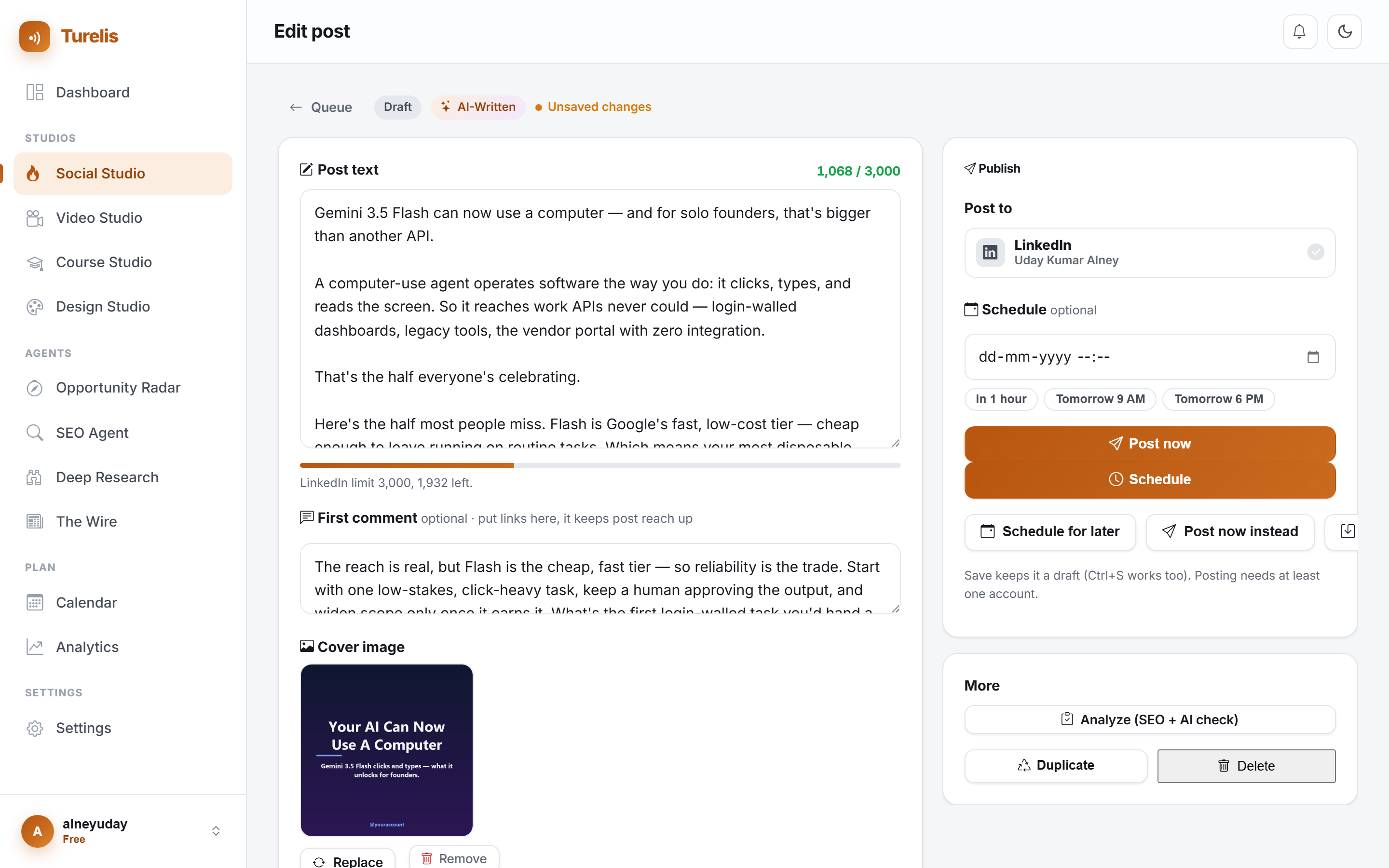The height and width of the screenshot is (868, 1389).
Task: Click the cover image thumbnail
Action: tap(386, 750)
